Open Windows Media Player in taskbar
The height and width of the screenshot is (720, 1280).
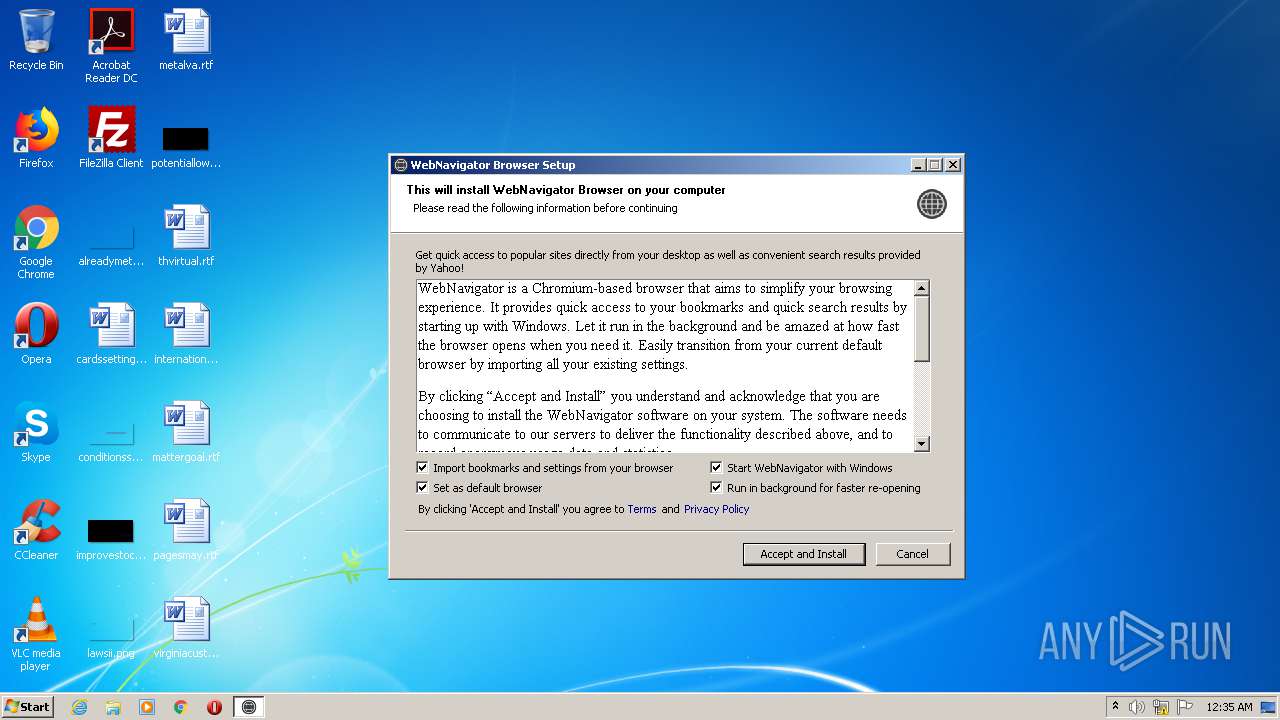147,707
